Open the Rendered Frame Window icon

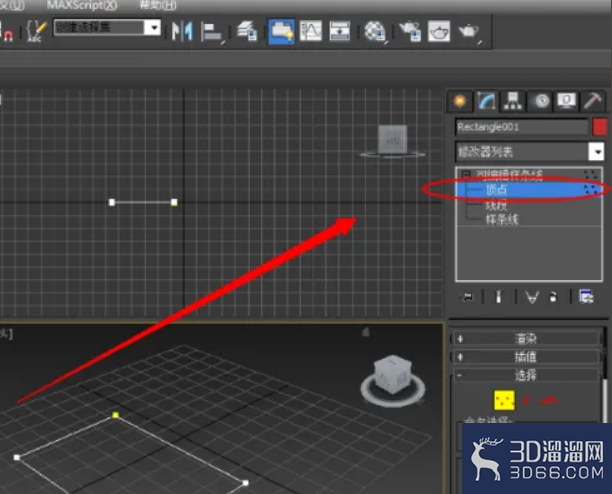click(x=439, y=31)
